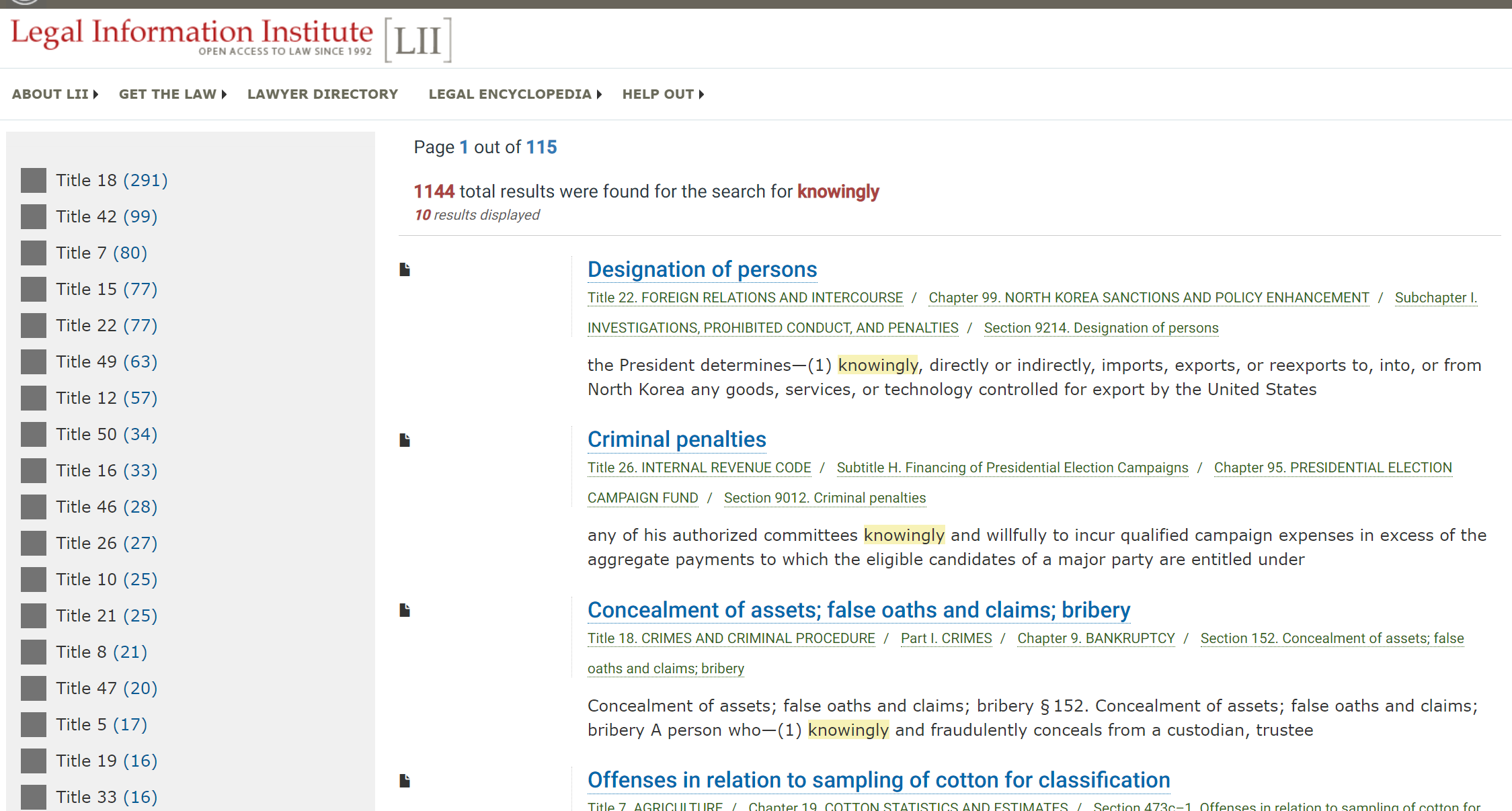
Task: Click highlighted 'knowingly' in Criminal penalties snippet
Action: click(904, 535)
